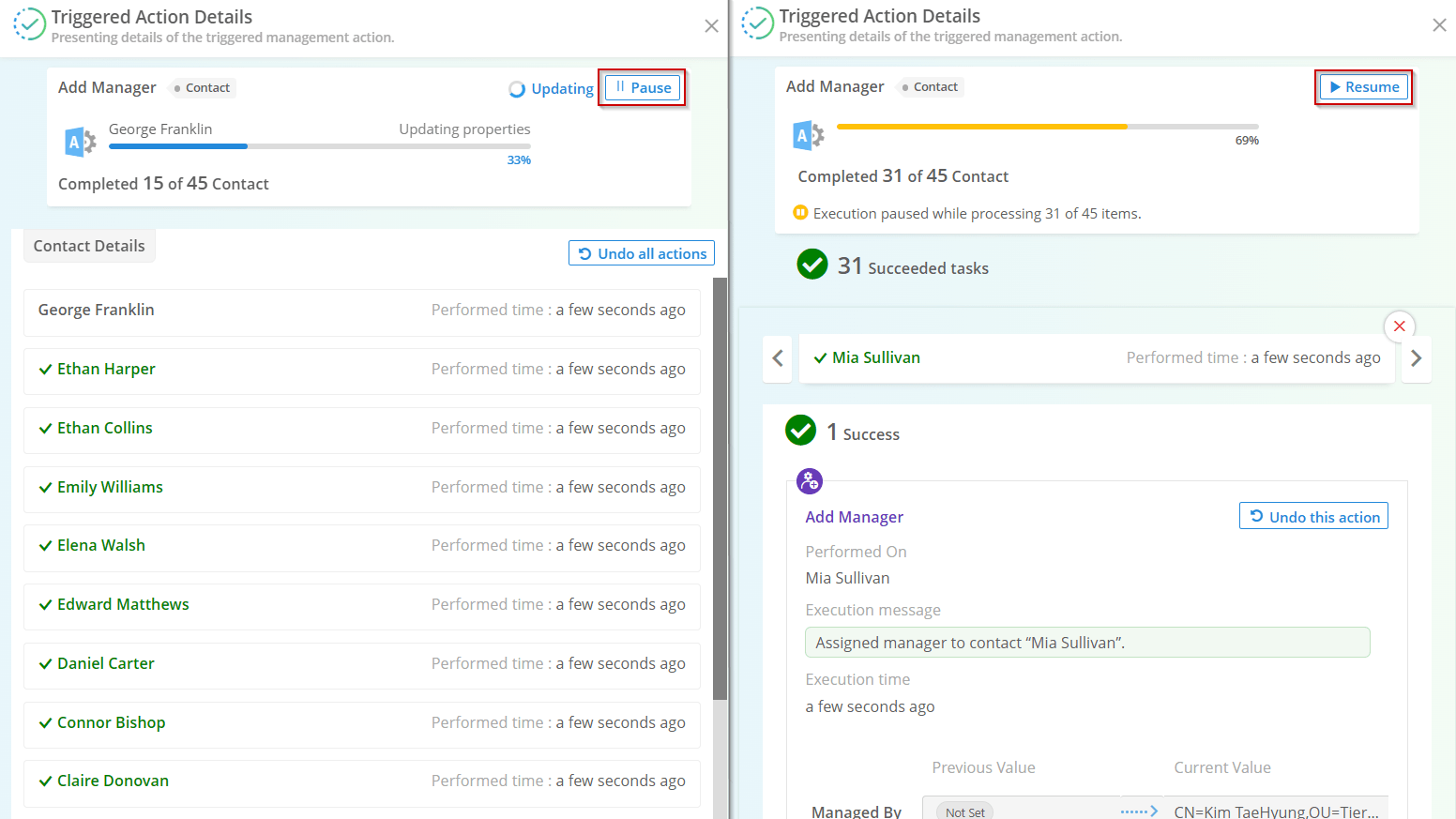Click the contact action icon beside George Franklin
This screenshot has width=1456, height=819.
pyautogui.click(x=81, y=142)
